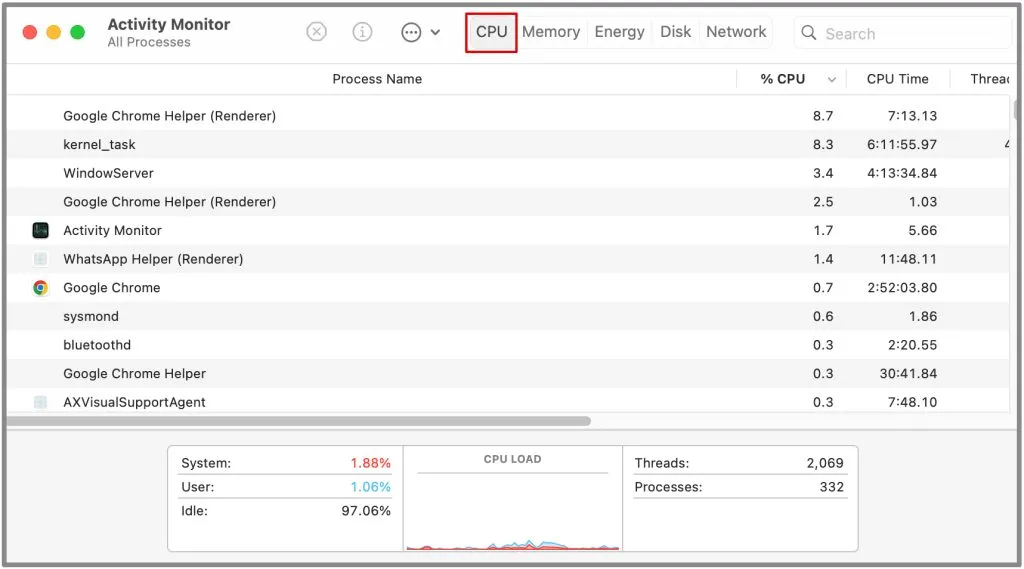This screenshot has height=569, width=1024.
Task: Toggle sort order arrow in % CPU column
Action: (831, 80)
